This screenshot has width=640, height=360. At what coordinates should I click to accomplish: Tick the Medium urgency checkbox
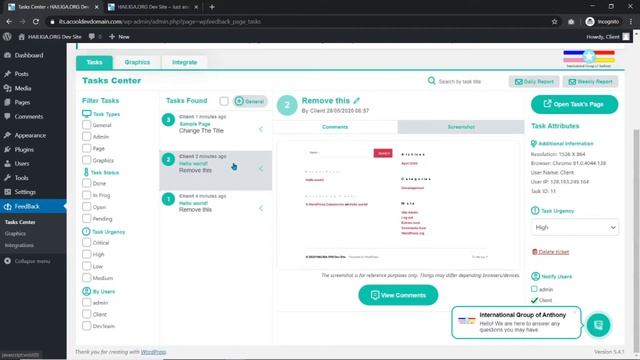click(87, 278)
